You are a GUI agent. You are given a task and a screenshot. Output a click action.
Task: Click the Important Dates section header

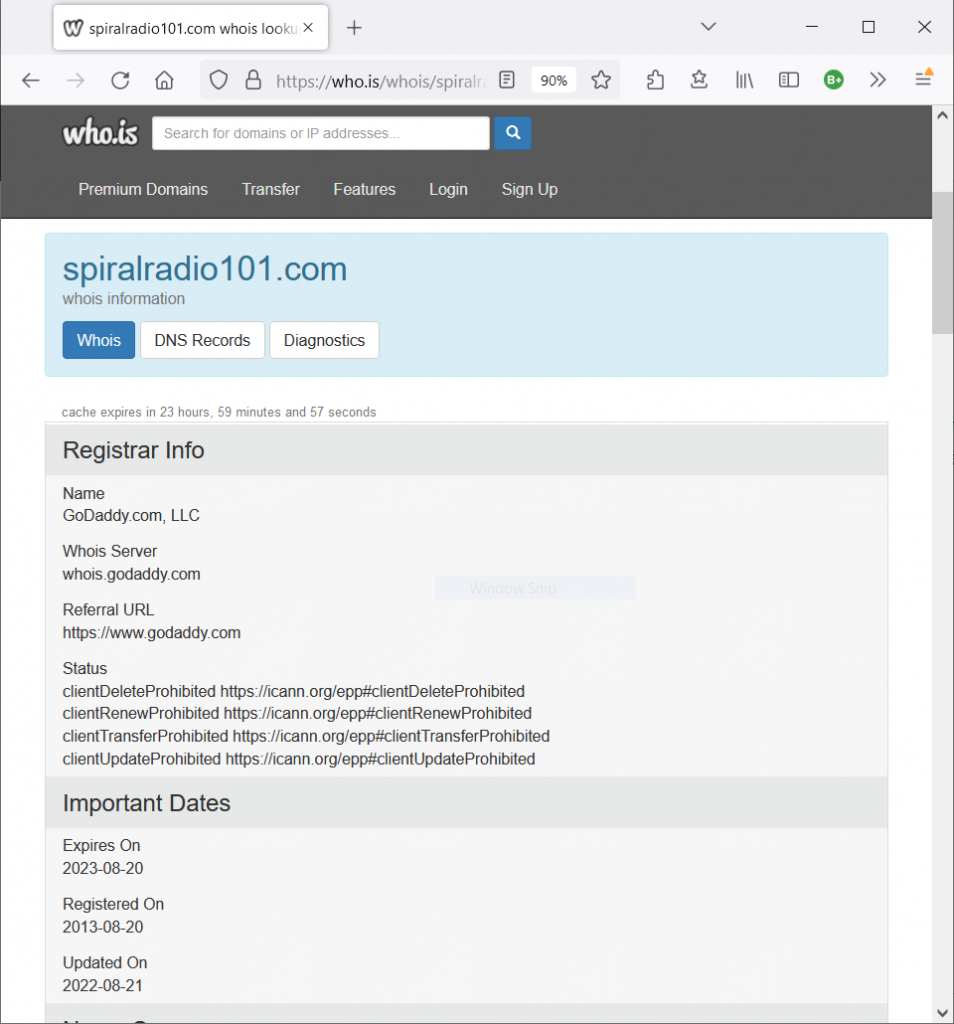click(x=466, y=803)
